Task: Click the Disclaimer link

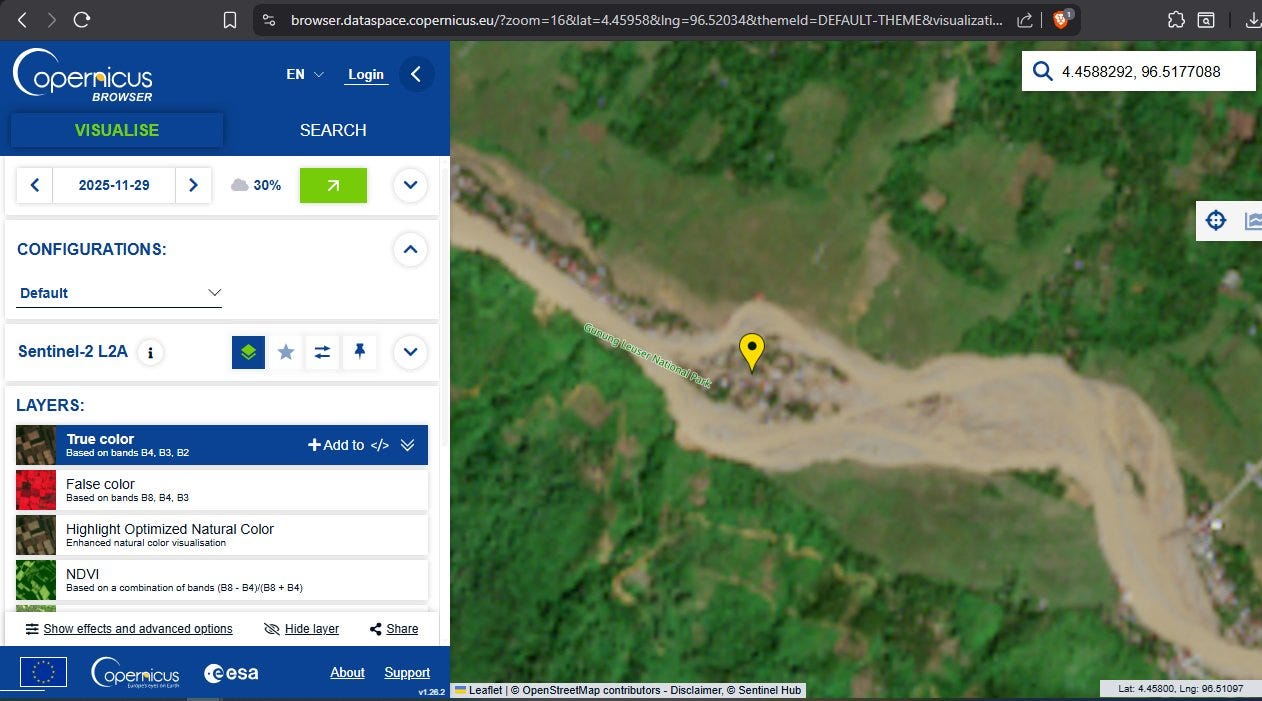Action: (x=694, y=690)
